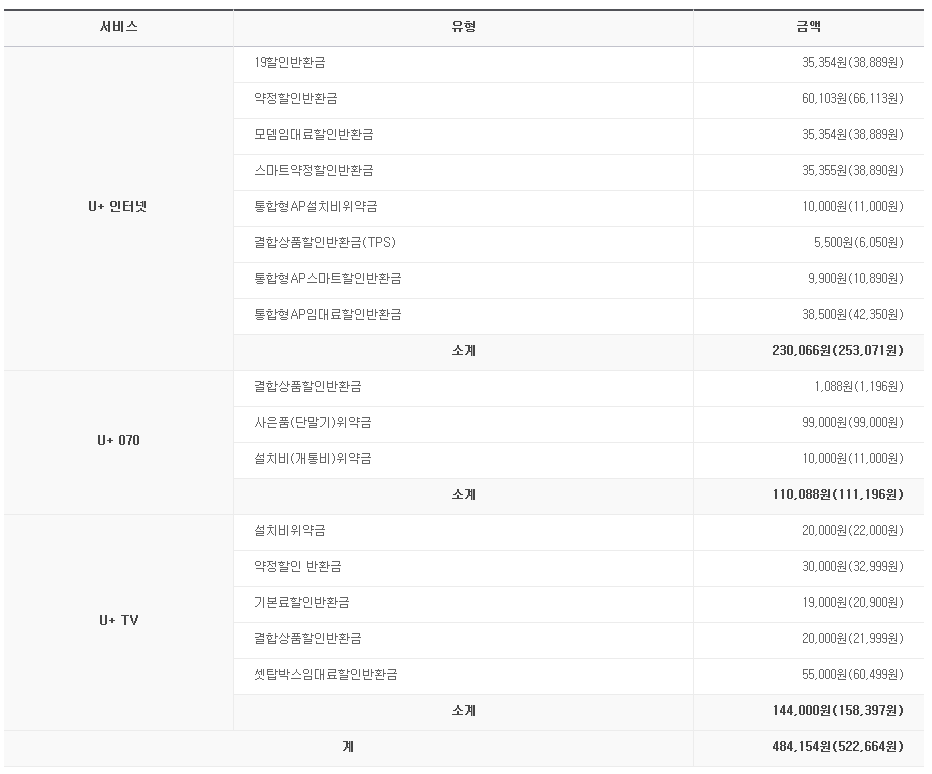Click the amount 19,000원(20,900원)
This screenshot has width=932, height=774.
click(x=852, y=603)
